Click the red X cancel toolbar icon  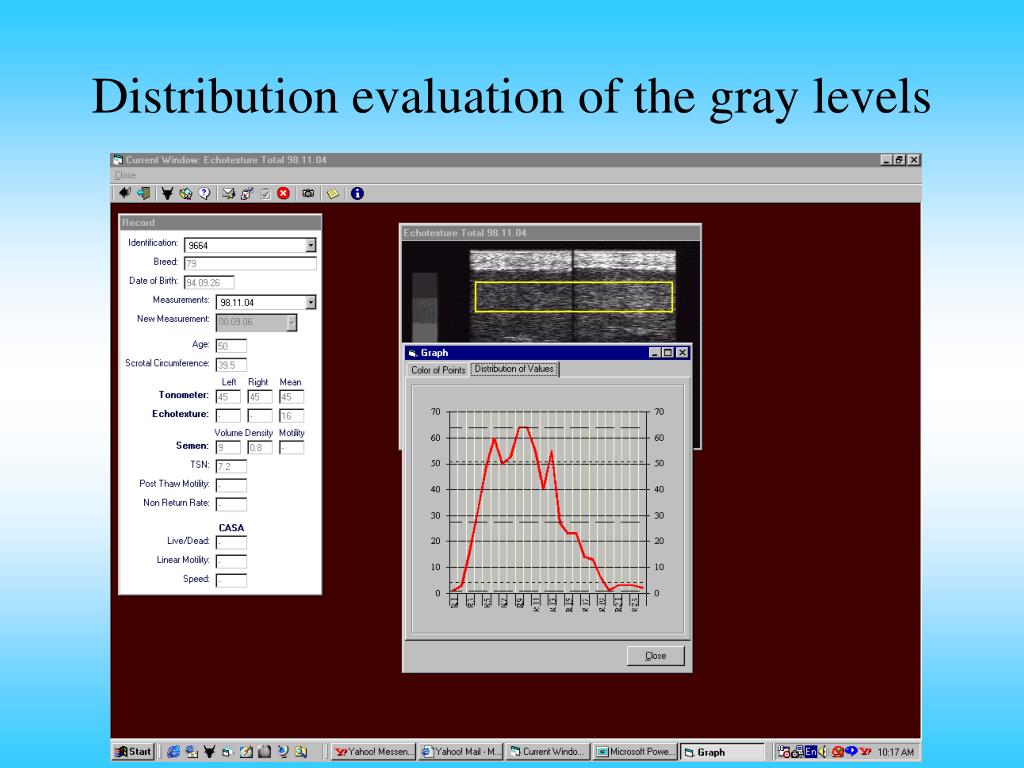[x=283, y=193]
